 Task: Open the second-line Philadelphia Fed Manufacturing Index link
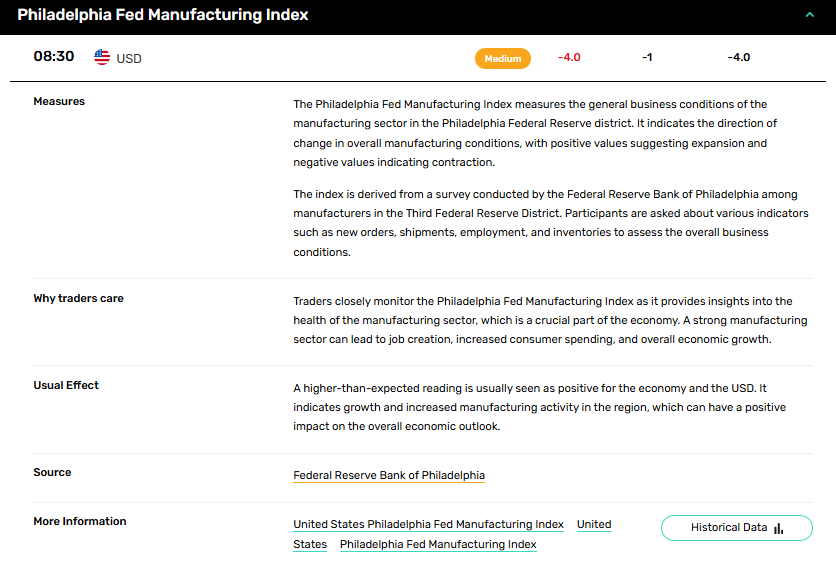click(x=438, y=544)
